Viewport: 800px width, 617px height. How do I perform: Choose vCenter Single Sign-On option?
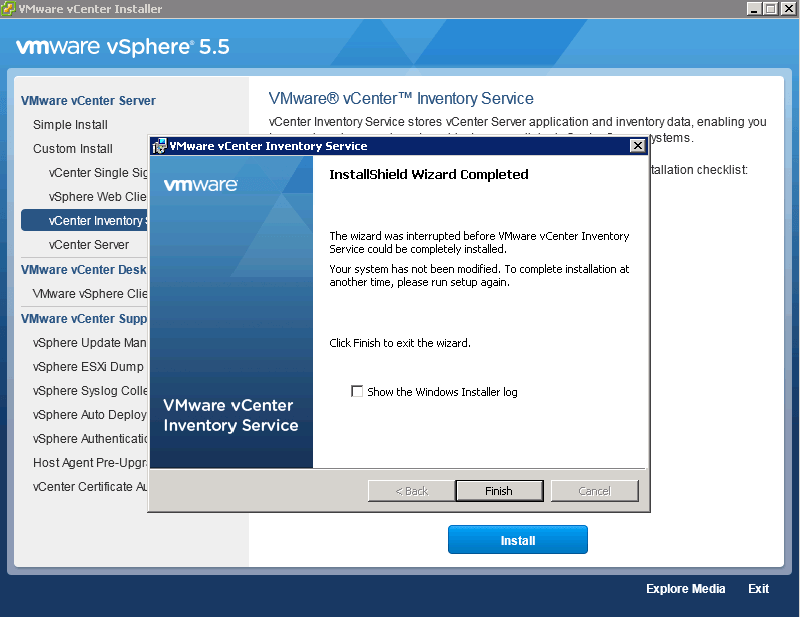coord(98,172)
